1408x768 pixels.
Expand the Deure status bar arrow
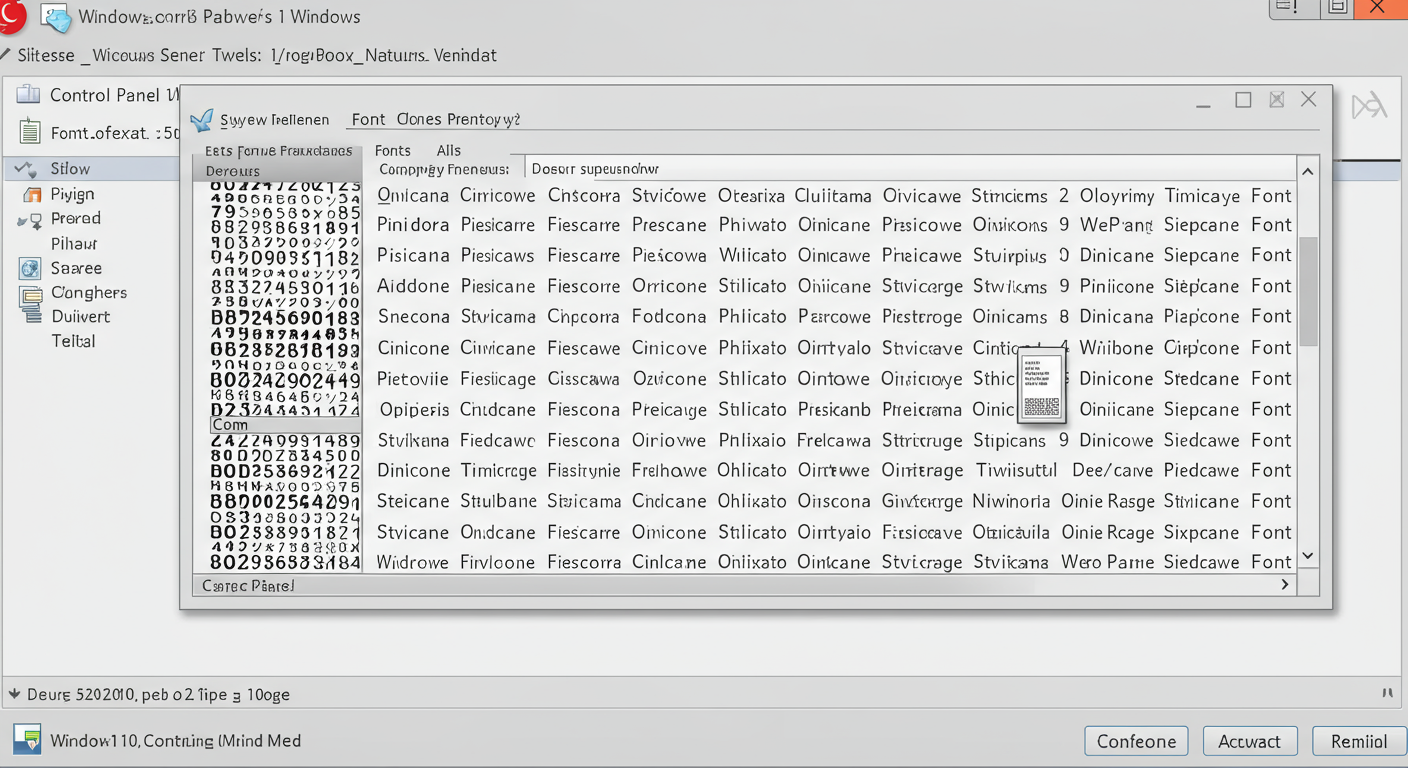14,694
